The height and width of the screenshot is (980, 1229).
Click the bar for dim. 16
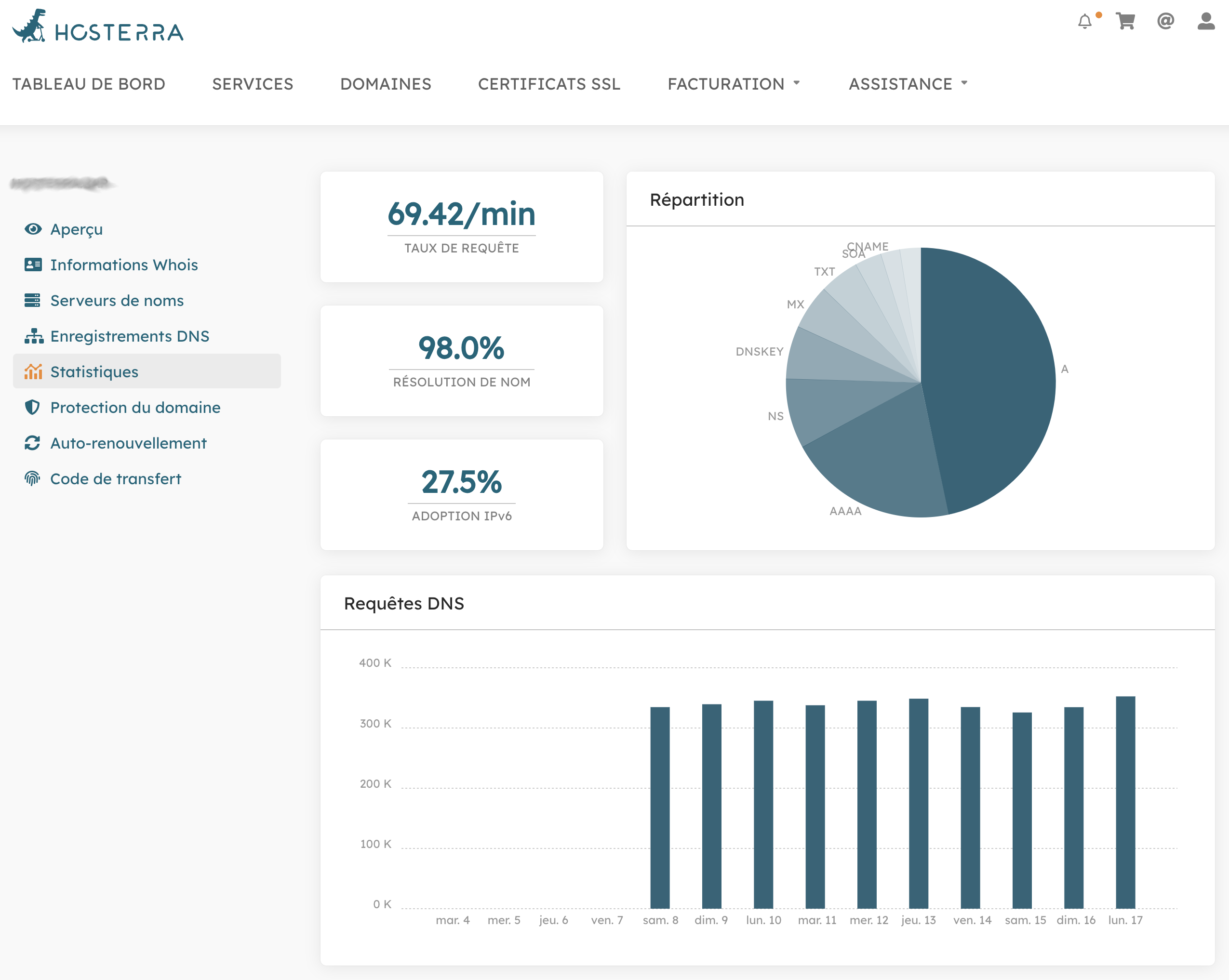(1074, 808)
